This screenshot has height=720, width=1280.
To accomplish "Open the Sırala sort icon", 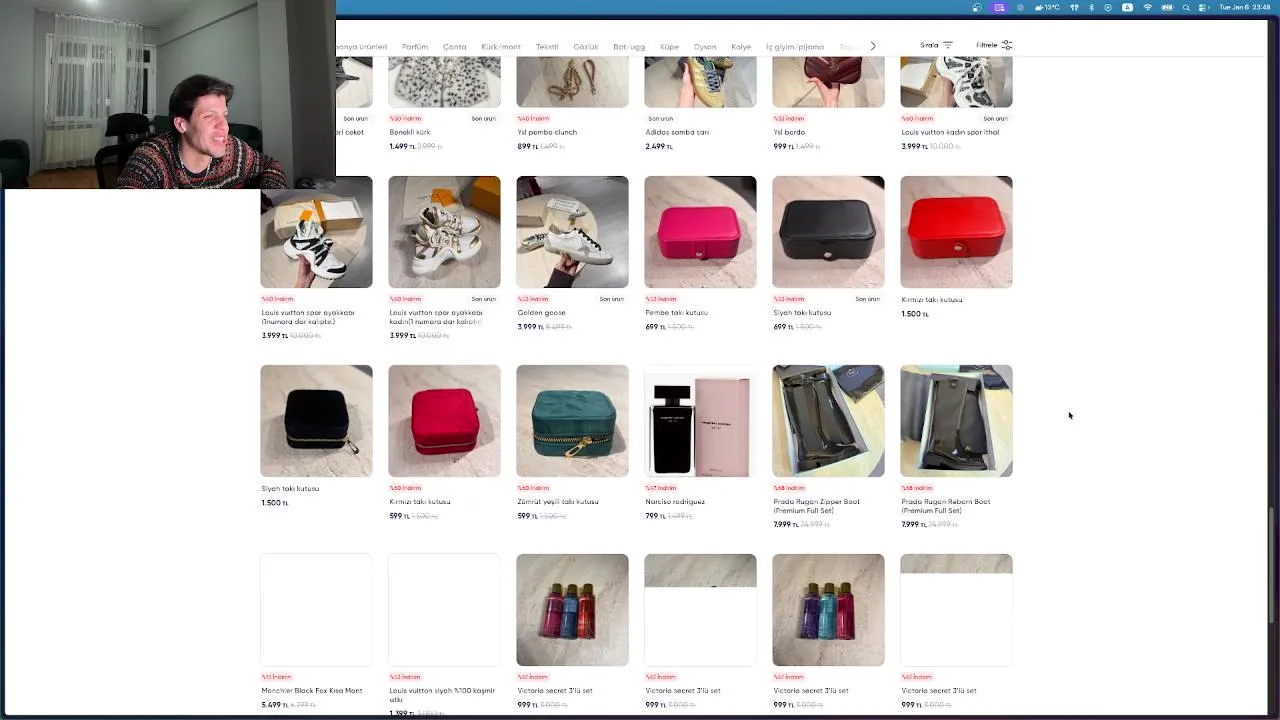I will [x=948, y=45].
